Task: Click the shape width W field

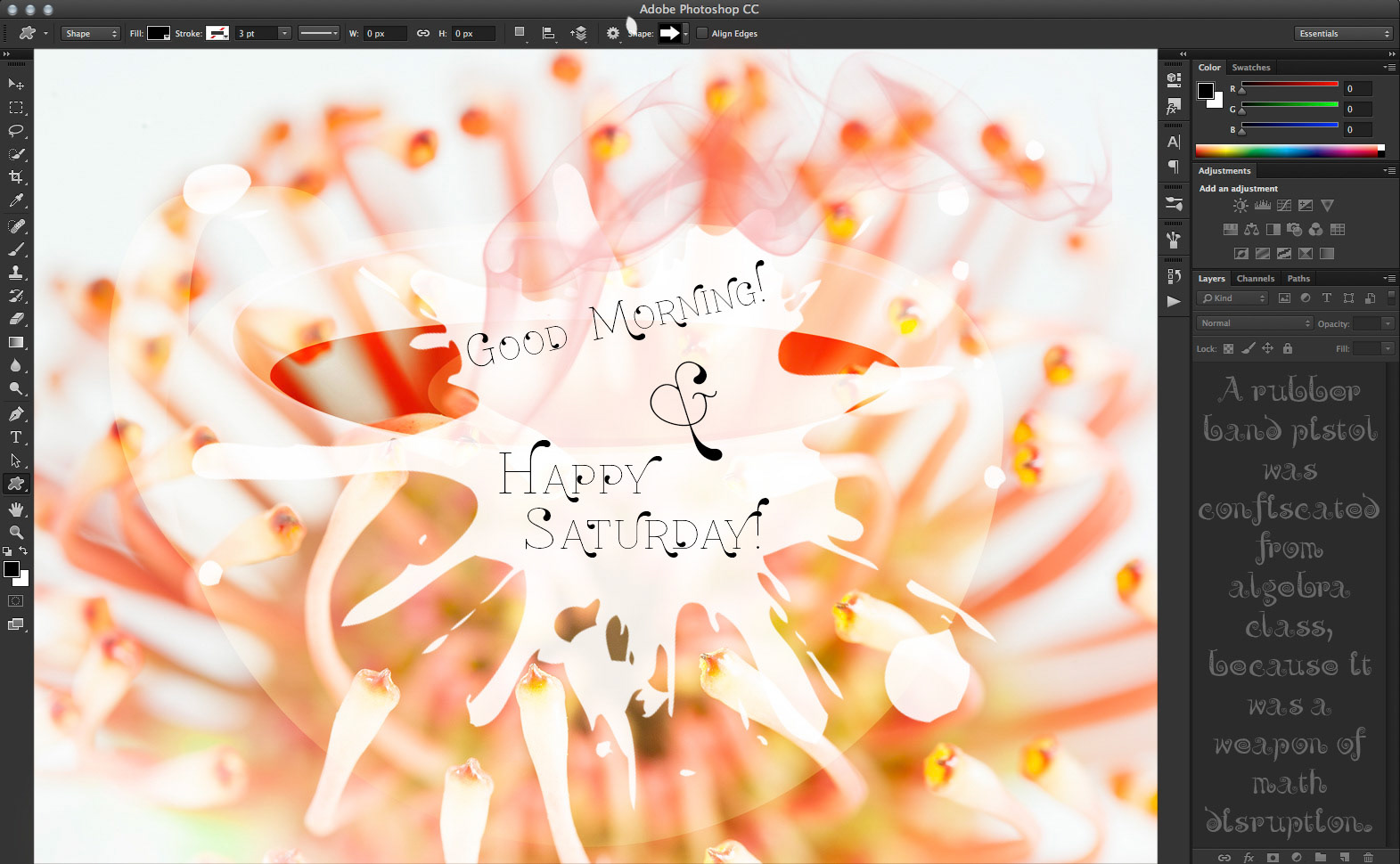Action: 384,34
